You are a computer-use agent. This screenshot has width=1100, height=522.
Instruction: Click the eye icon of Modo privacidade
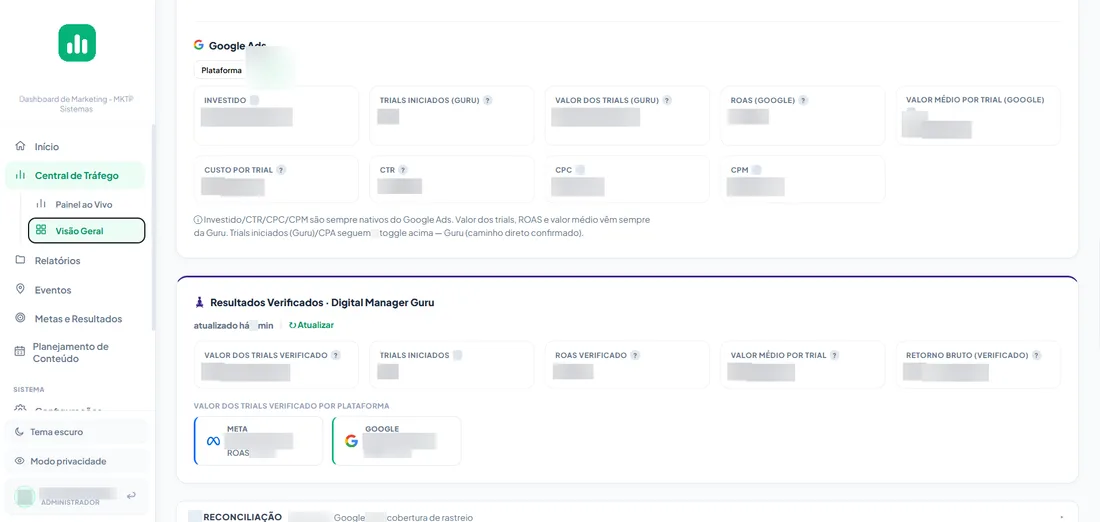click(x=20, y=461)
